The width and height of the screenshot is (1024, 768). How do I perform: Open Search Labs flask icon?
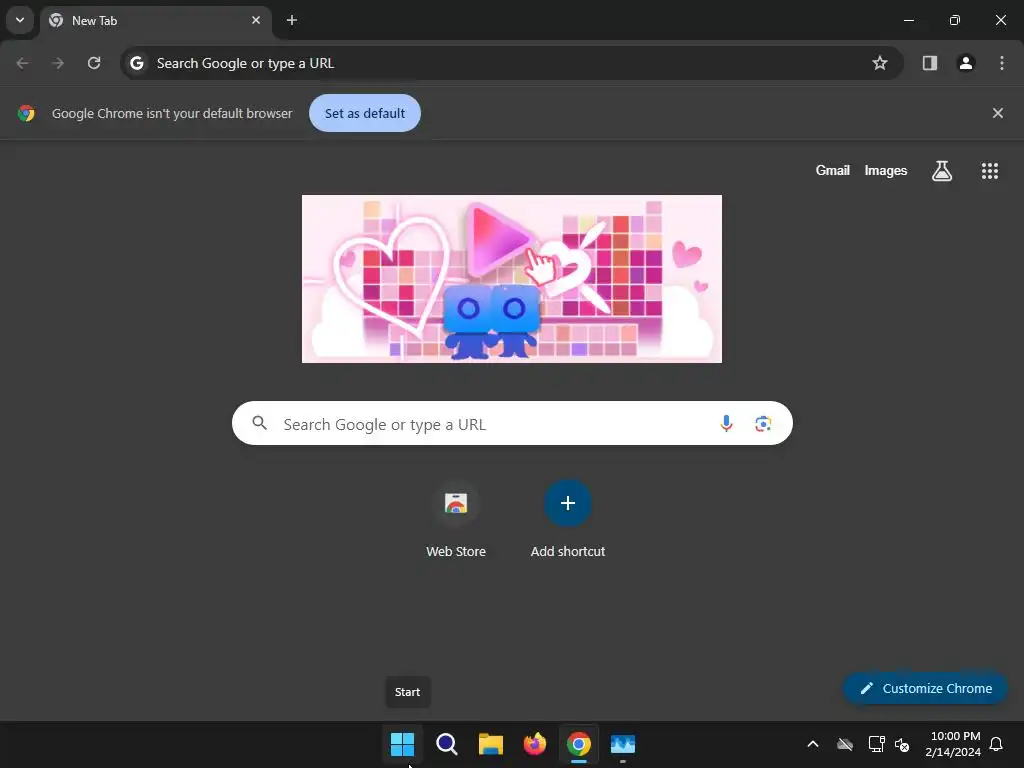coord(942,170)
